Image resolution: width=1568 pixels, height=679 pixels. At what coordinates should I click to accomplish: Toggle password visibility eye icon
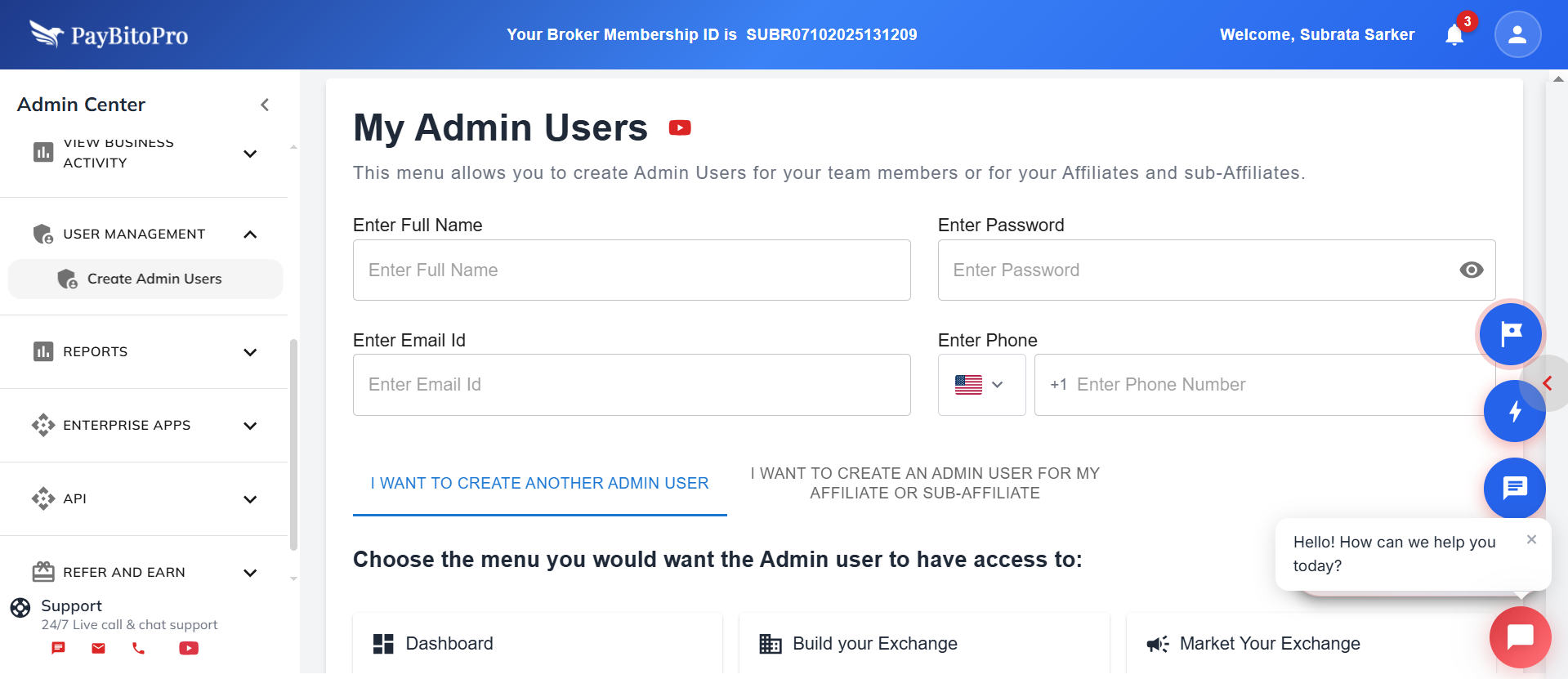[1471, 270]
